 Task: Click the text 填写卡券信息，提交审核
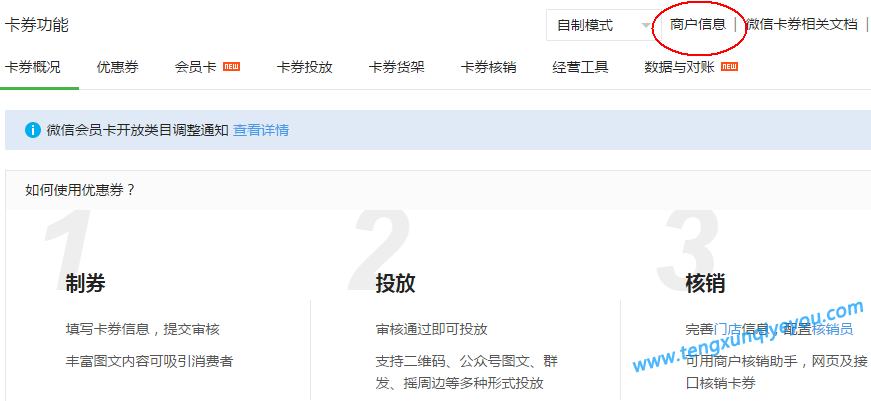[142, 329]
